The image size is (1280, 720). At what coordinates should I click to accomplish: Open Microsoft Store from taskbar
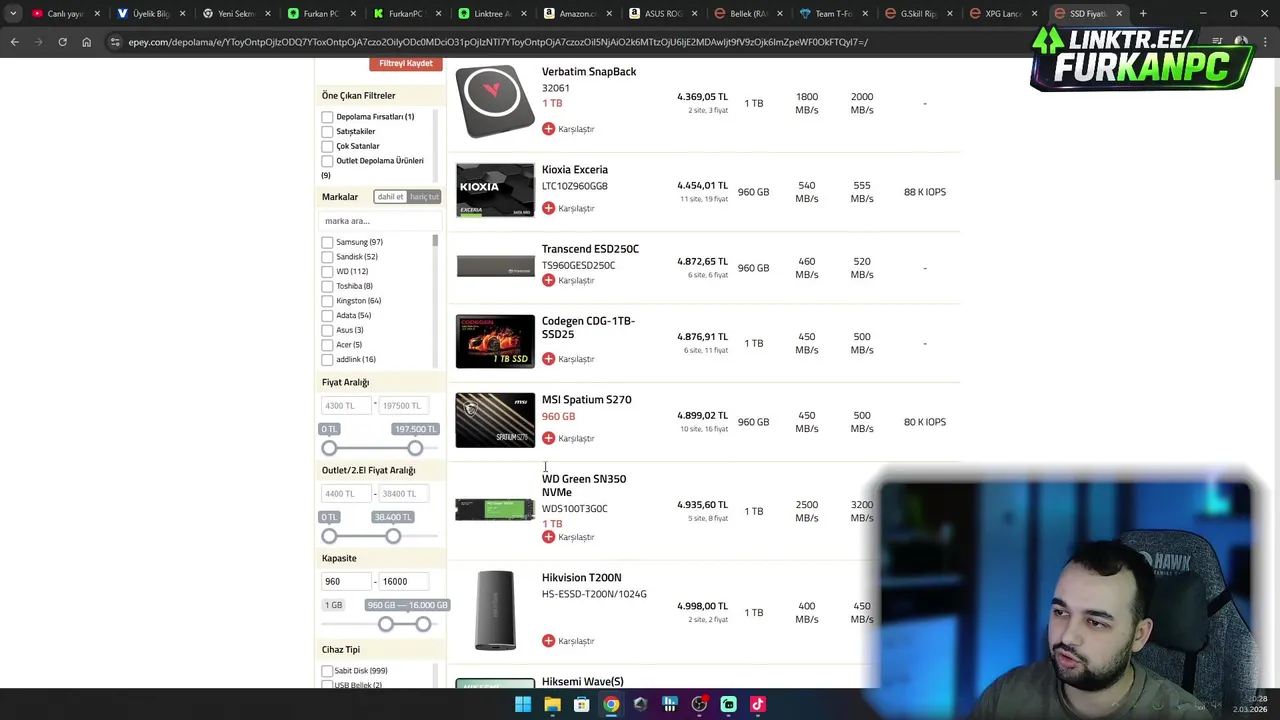(581, 704)
